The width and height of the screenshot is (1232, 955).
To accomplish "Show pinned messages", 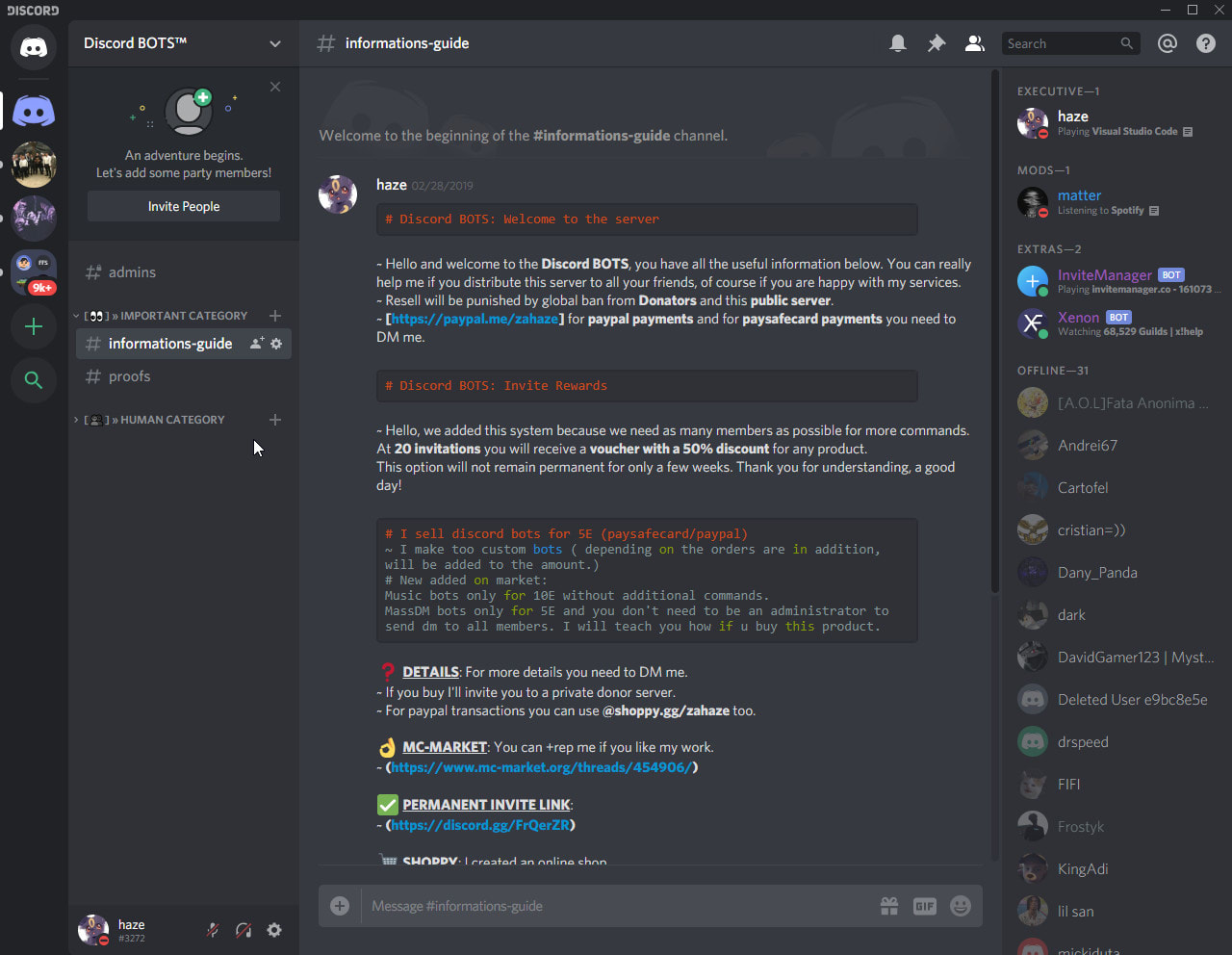I will [937, 43].
